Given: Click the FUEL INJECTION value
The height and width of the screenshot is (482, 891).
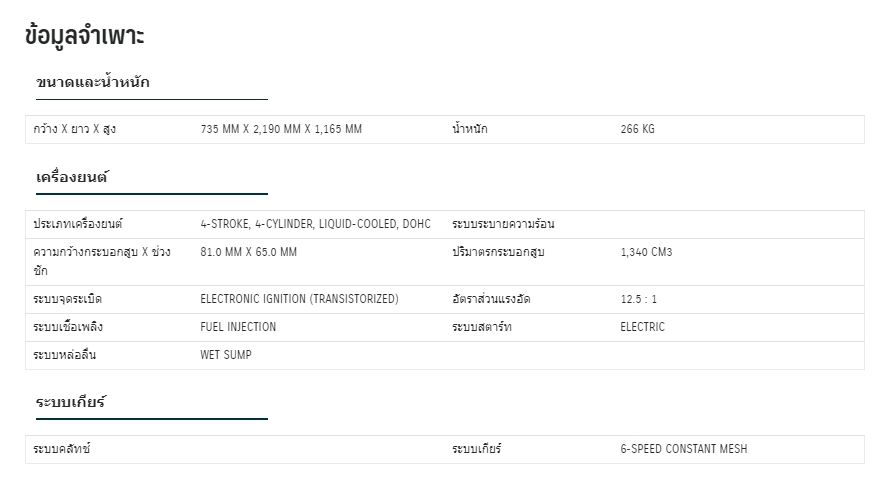Looking at the screenshot, I should pos(238,327).
